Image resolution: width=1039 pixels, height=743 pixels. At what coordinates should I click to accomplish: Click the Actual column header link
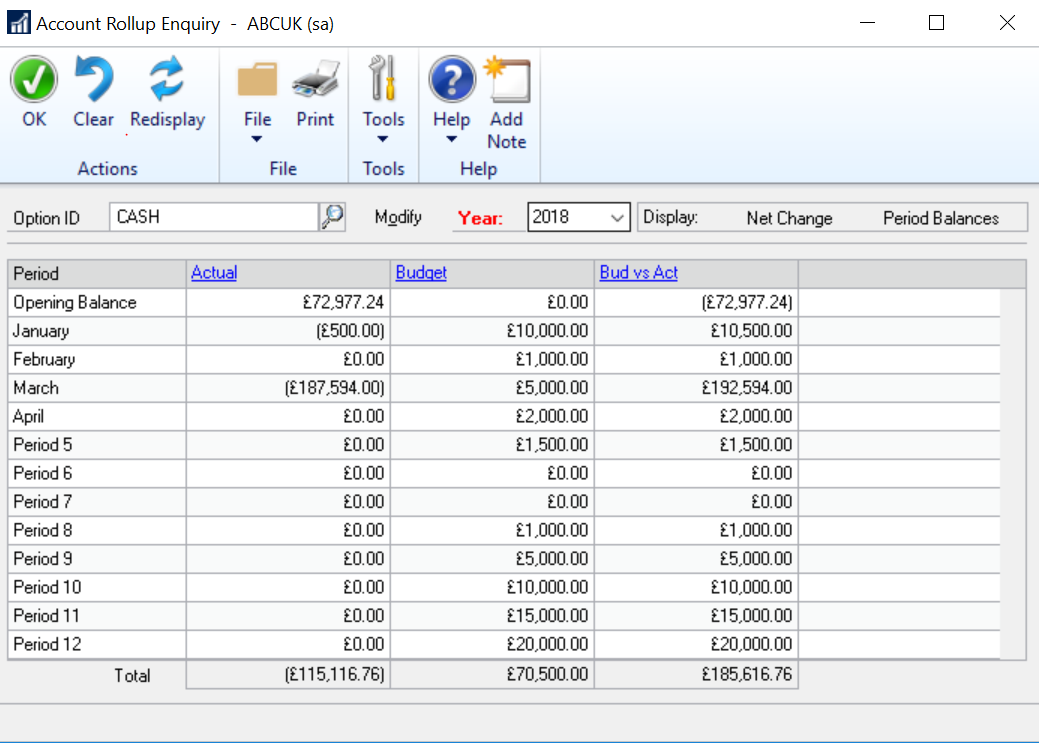coord(214,273)
